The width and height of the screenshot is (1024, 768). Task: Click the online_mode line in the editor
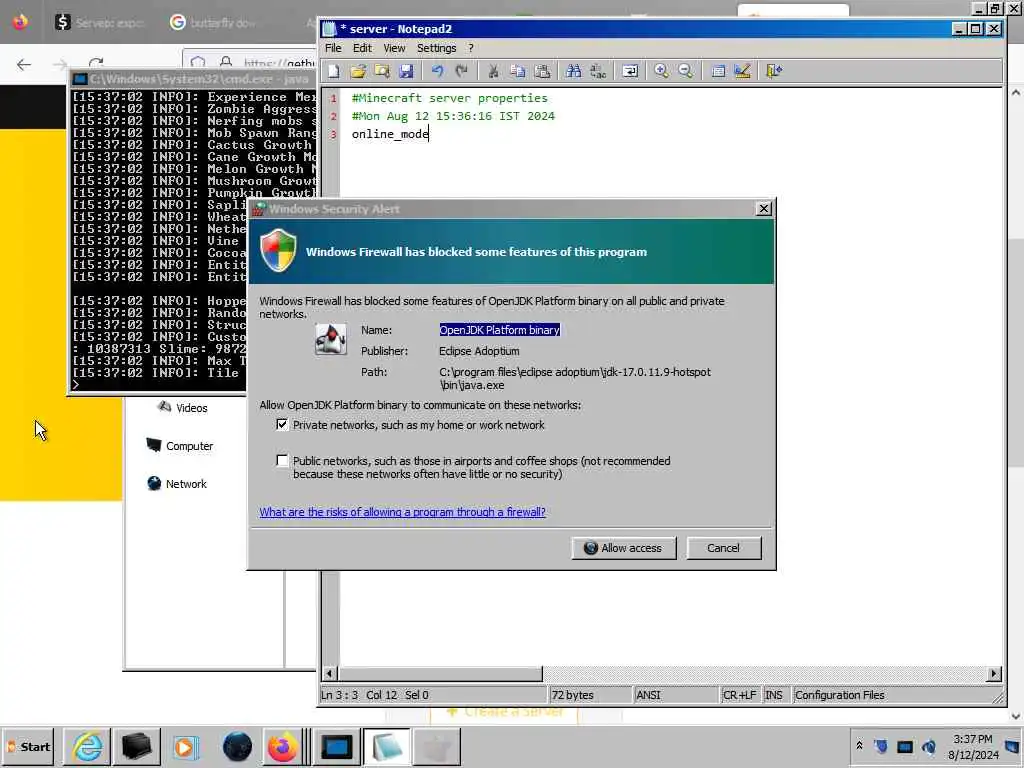click(x=390, y=134)
